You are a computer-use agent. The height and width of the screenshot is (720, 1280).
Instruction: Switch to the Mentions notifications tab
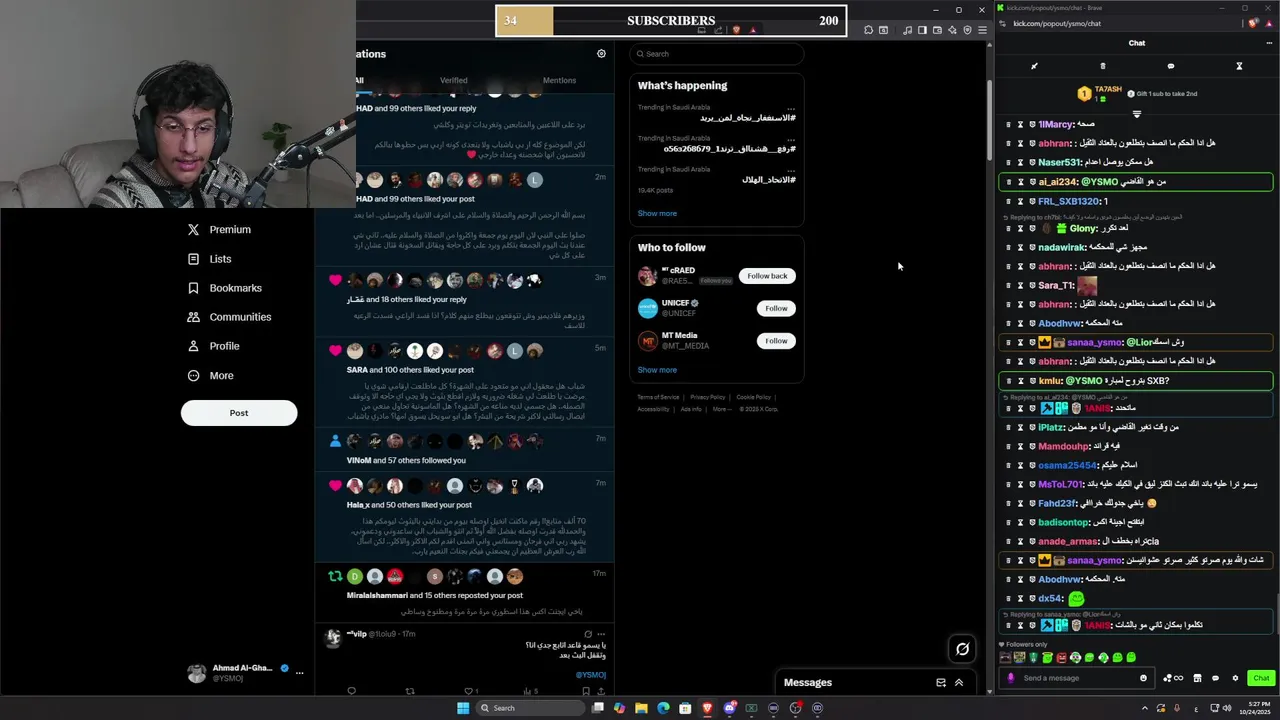pyautogui.click(x=559, y=80)
